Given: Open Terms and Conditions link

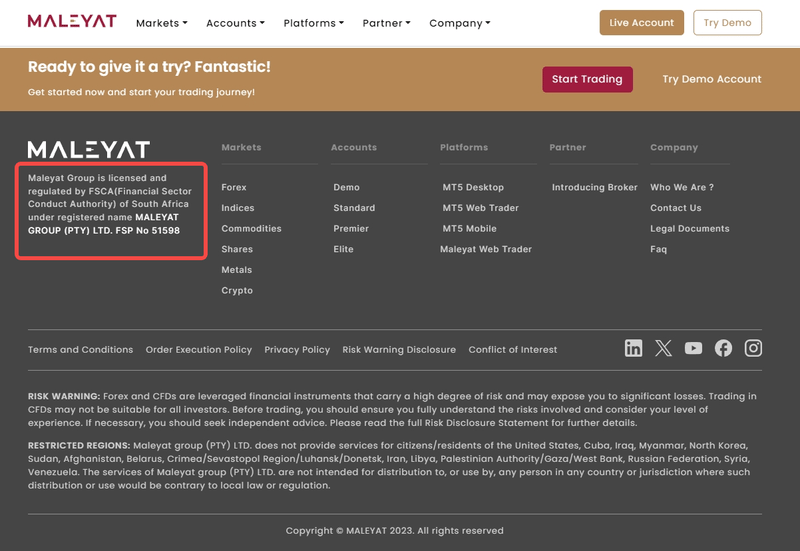Looking at the screenshot, I should (x=81, y=349).
